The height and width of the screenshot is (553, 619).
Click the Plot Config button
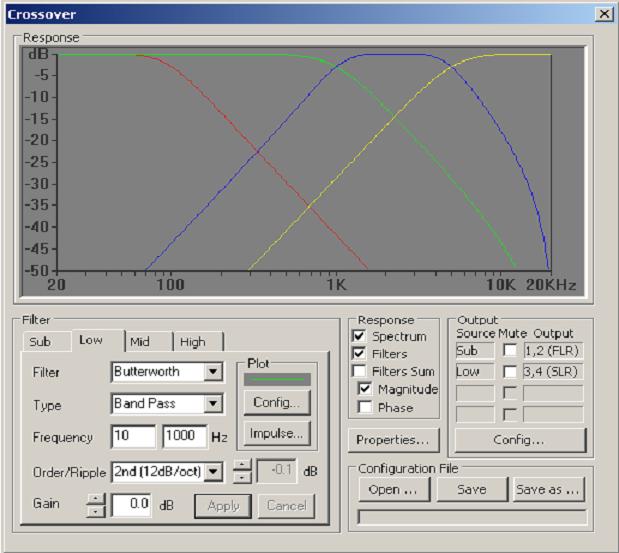coord(277,402)
